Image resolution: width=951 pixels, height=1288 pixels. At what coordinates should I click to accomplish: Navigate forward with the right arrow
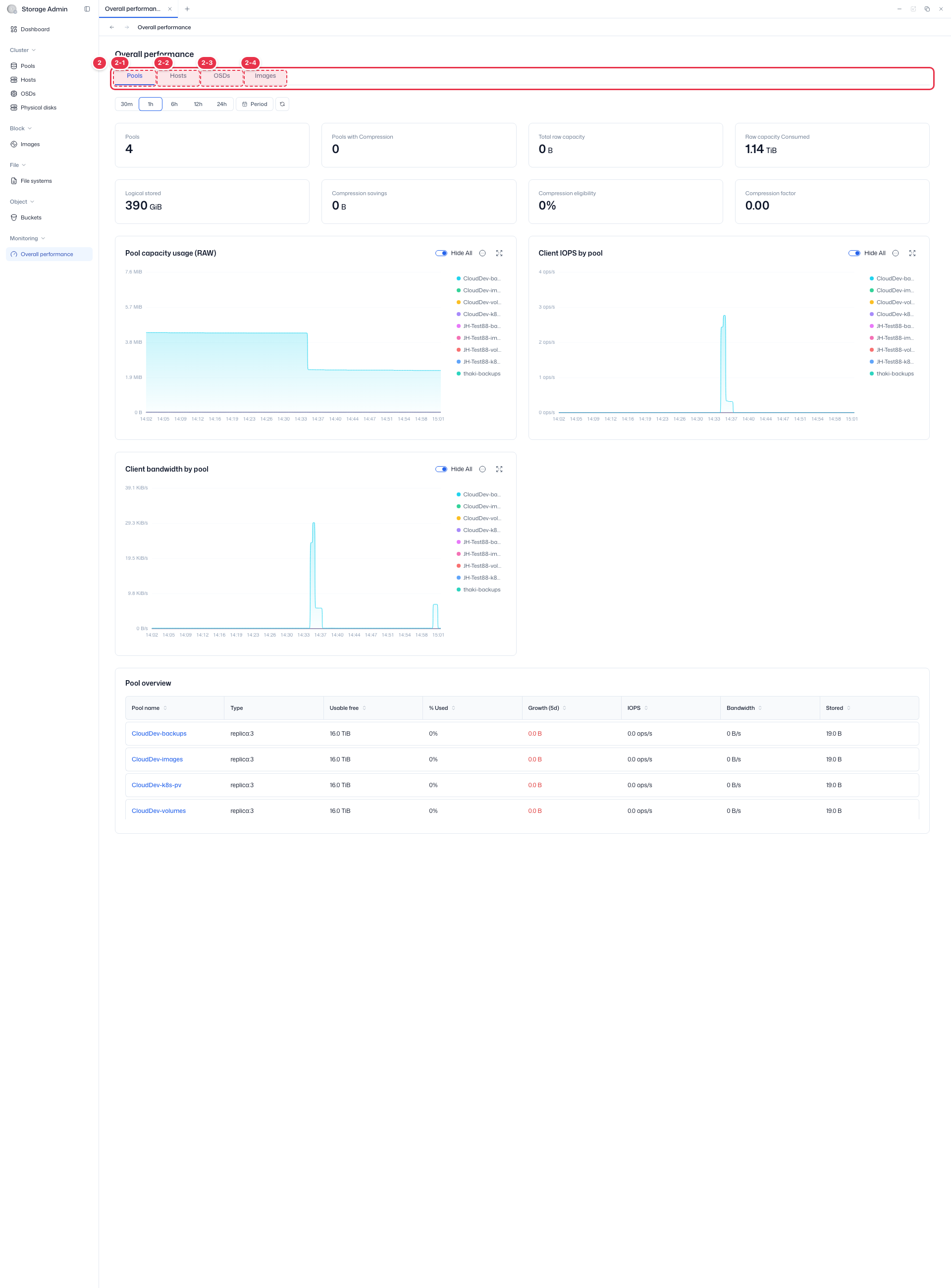127,27
